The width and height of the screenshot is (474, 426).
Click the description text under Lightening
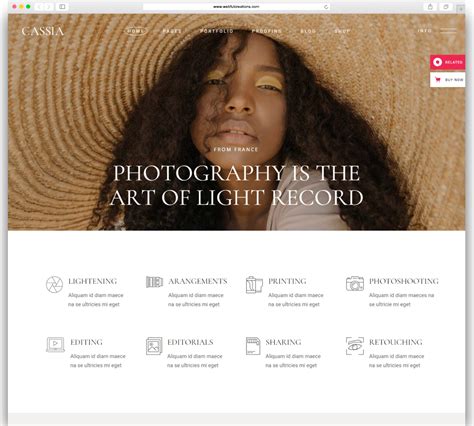[96, 300]
